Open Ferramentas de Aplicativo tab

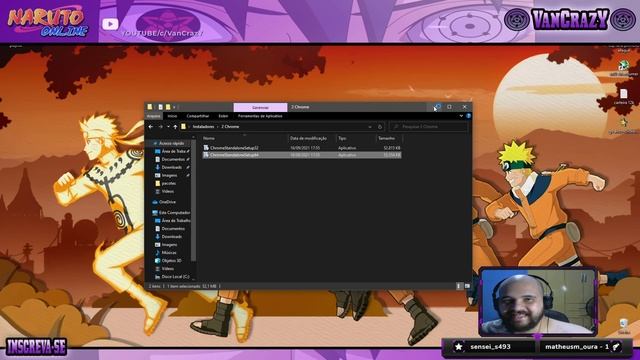coord(260,116)
